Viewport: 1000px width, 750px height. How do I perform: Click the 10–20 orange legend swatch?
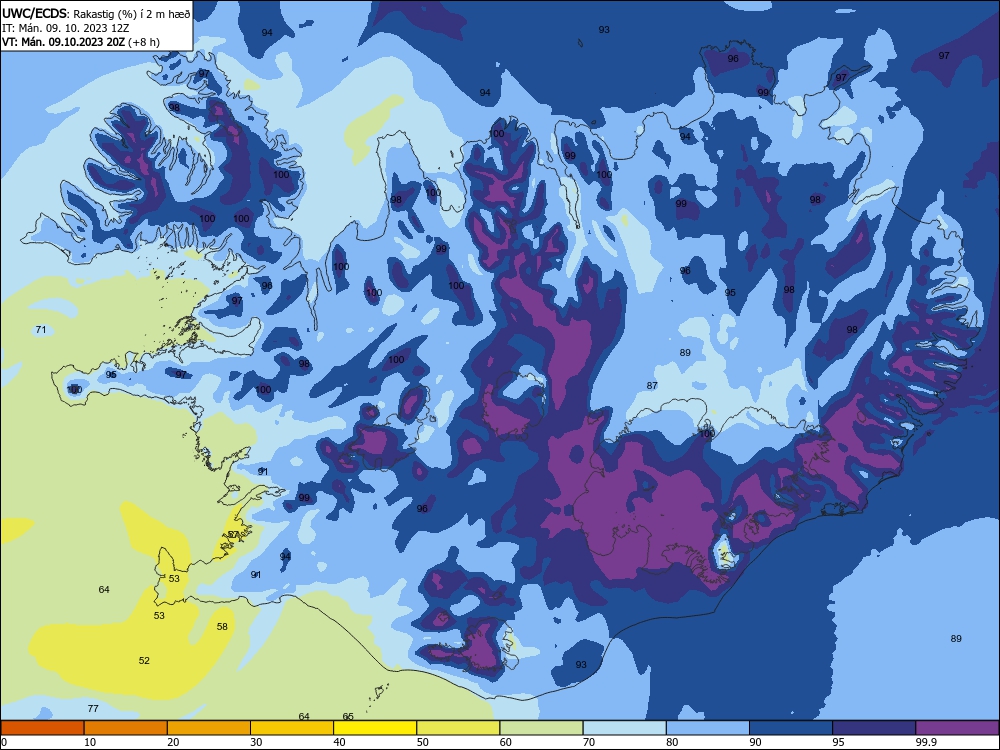click(x=126, y=728)
